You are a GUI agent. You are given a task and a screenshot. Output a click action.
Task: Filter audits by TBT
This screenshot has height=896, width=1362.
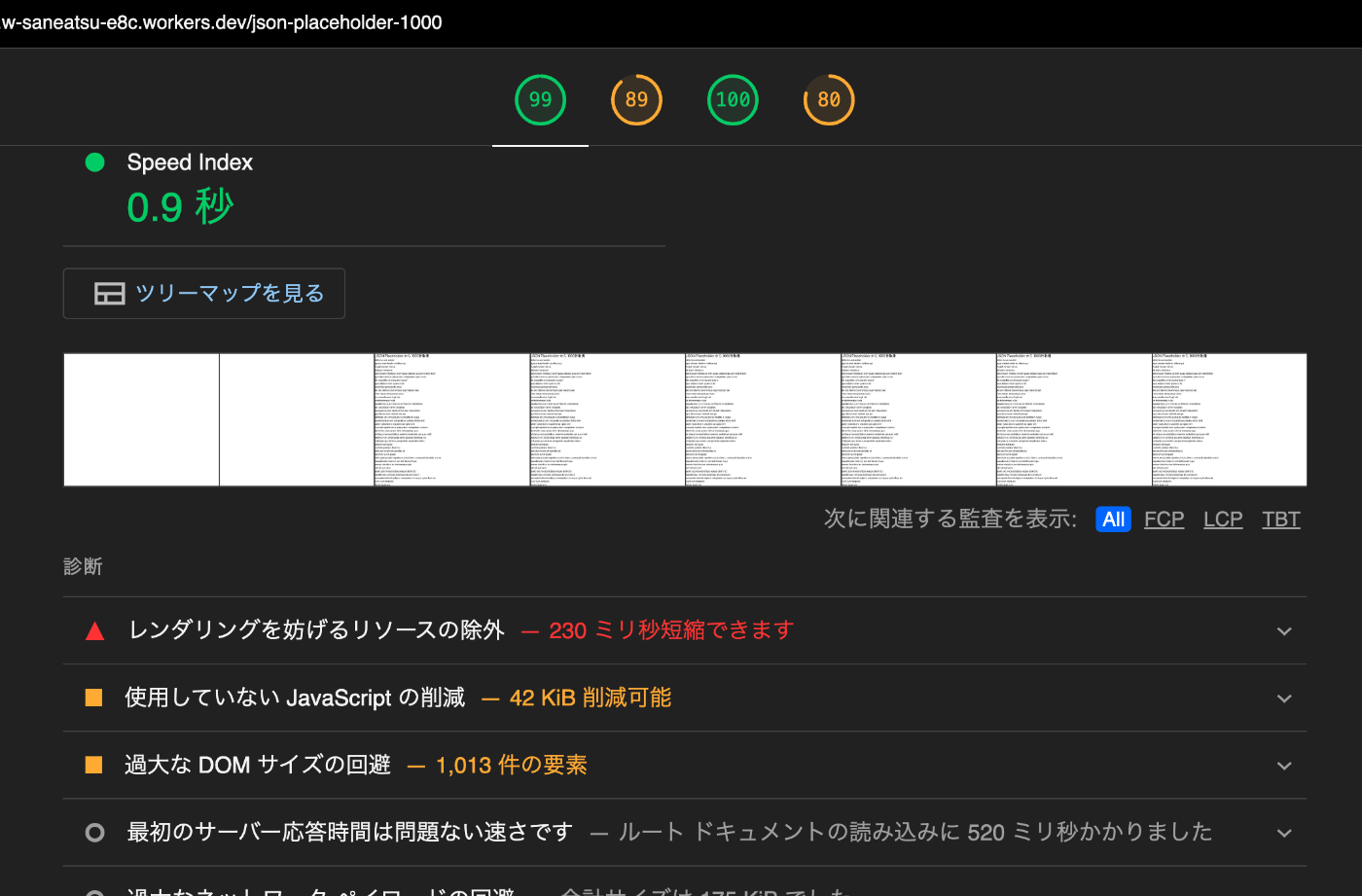pyautogui.click(x=1281, y=520)
